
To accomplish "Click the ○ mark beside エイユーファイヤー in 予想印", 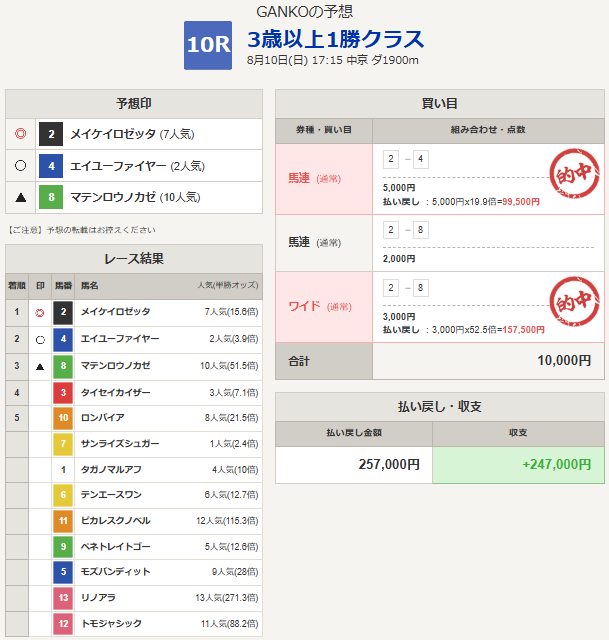I will coord(20,165).
